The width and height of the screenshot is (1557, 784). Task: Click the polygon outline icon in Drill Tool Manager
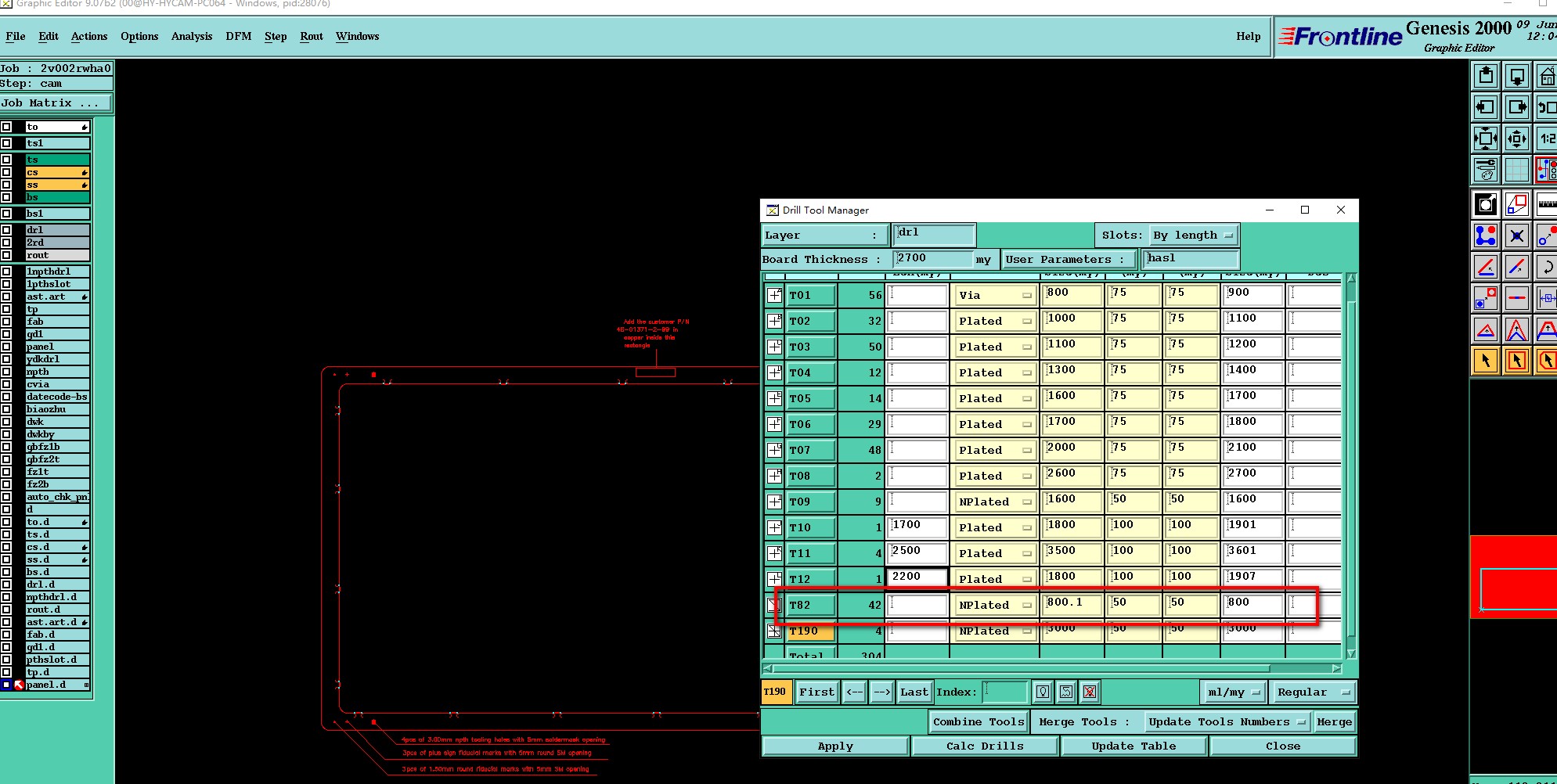pos(1066,692)
